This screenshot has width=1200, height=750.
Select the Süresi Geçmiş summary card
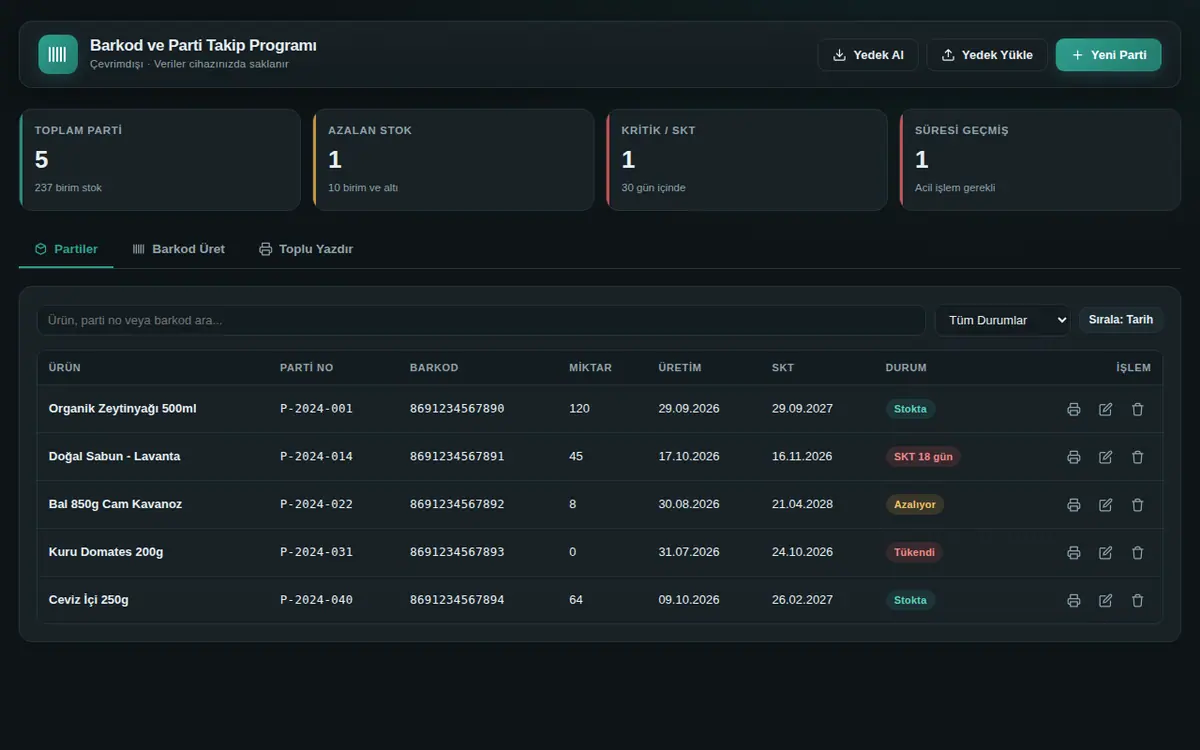tap(1040, 160)
